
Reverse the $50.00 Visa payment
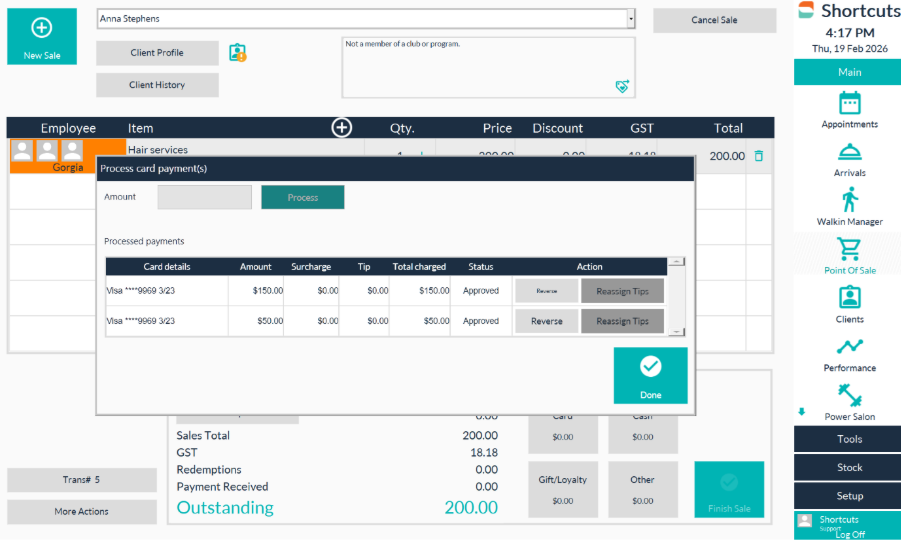(546, 321)
